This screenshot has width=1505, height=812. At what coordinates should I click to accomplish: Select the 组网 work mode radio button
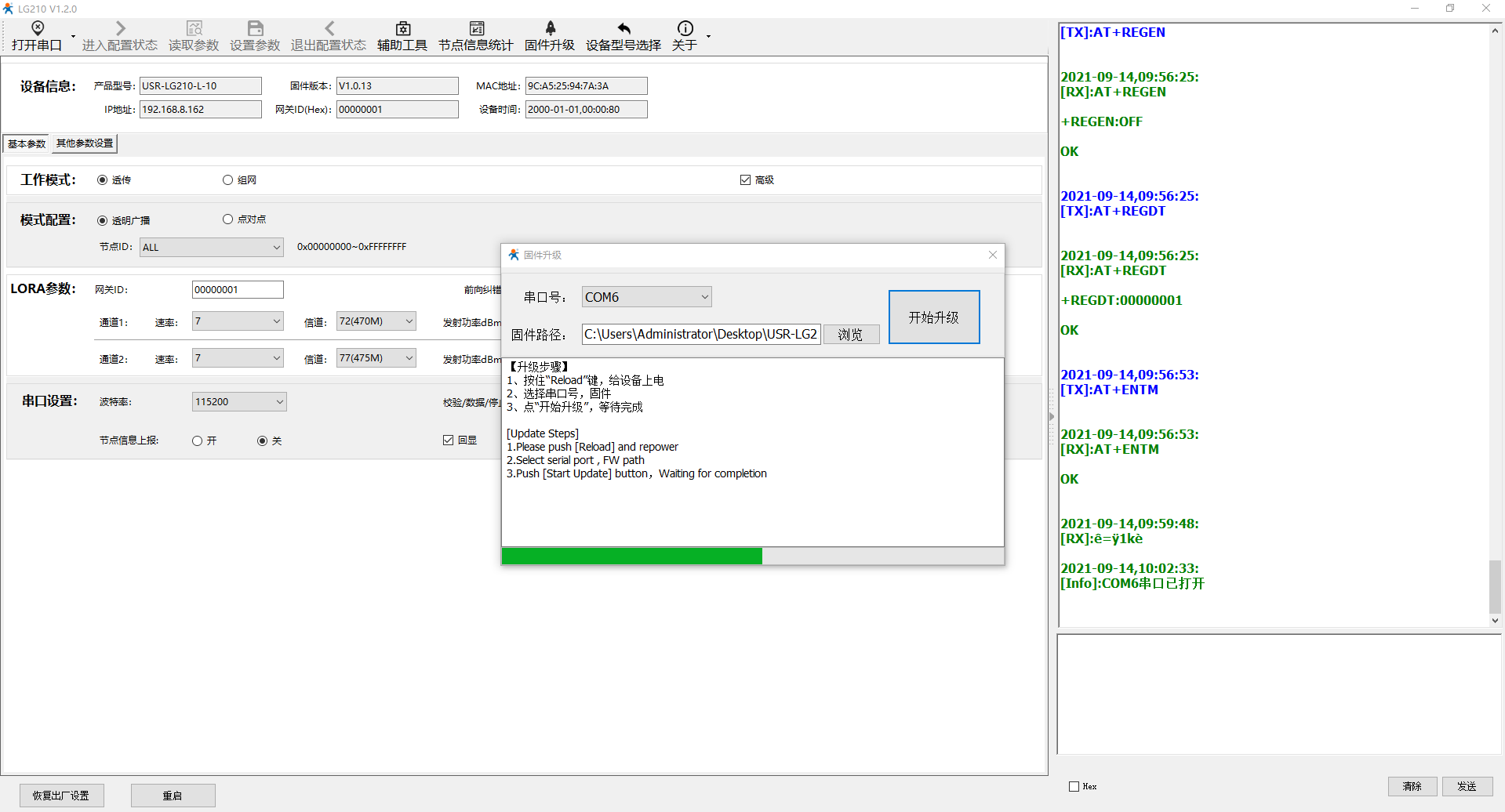pos(228,180)
